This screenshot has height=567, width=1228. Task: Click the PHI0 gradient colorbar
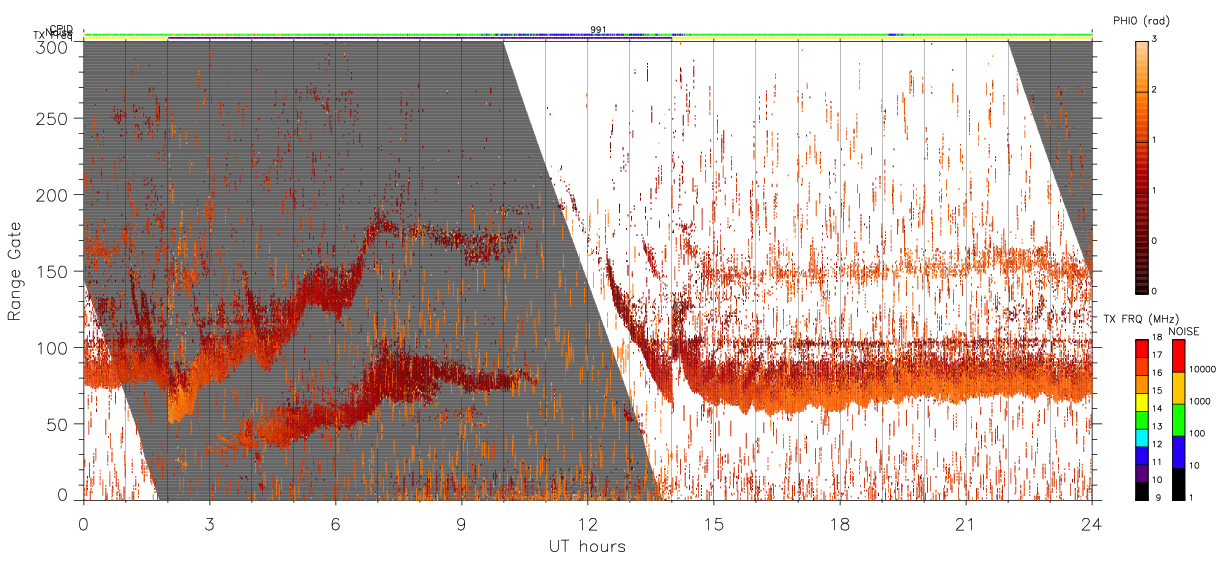pos(1142,167)
